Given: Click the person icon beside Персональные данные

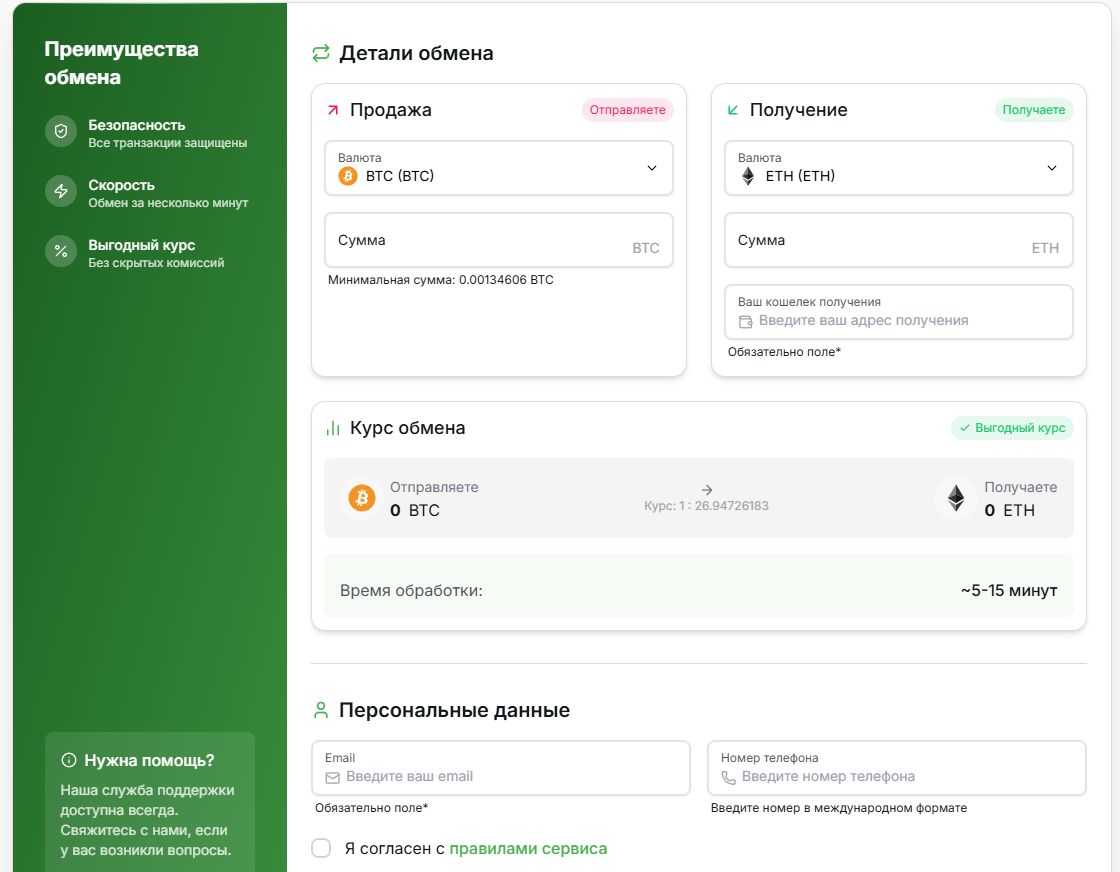Looking at the screenshot, I should 321,710.
